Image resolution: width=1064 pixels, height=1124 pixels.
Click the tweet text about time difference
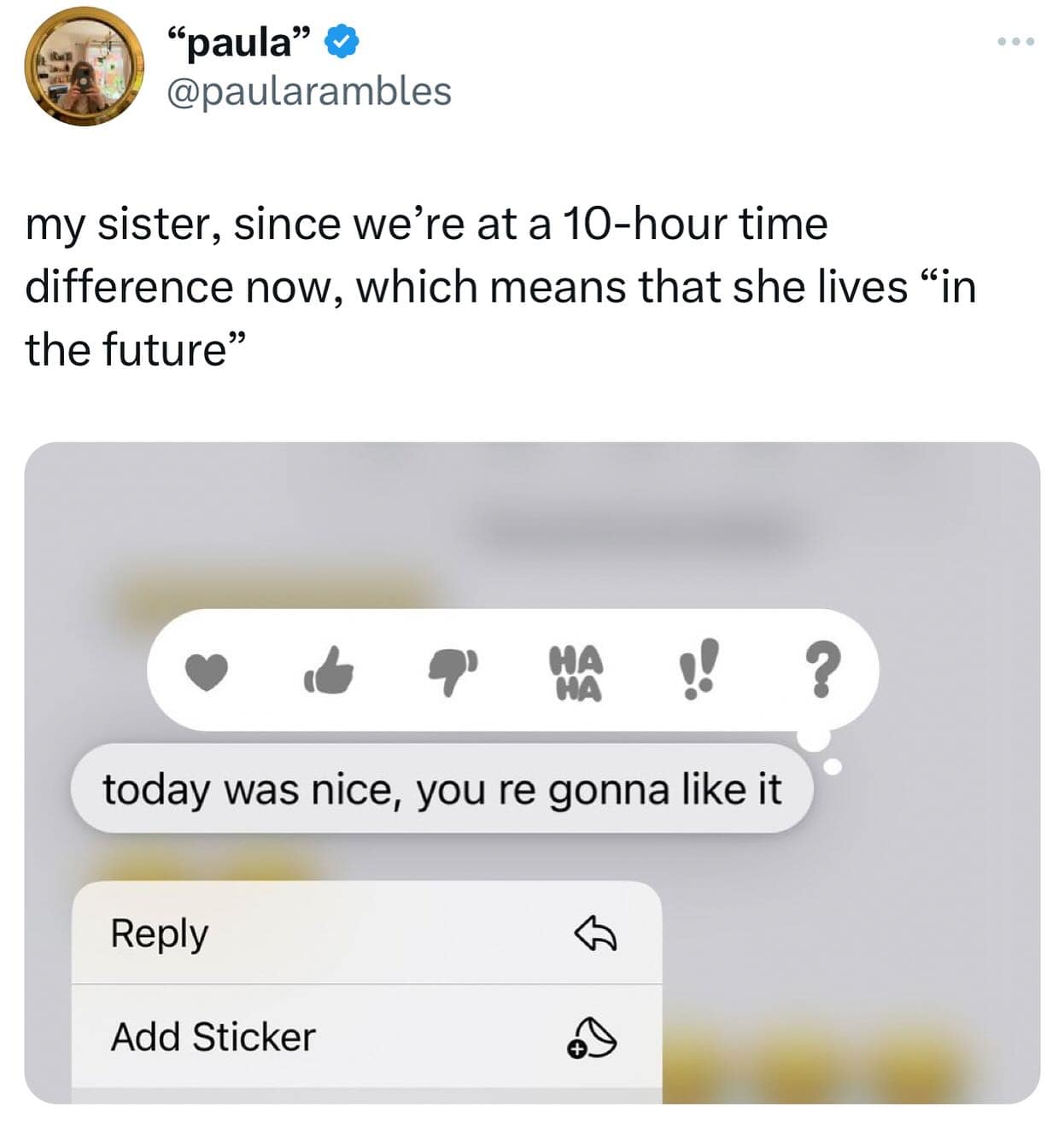click(x=500, y=286)
